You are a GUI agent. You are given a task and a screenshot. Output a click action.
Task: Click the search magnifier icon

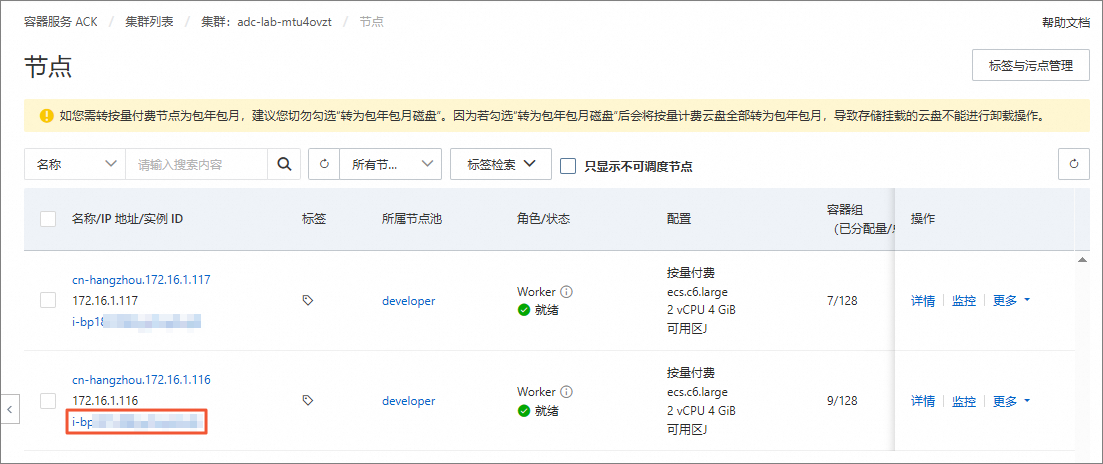click(x=284, y=165)
